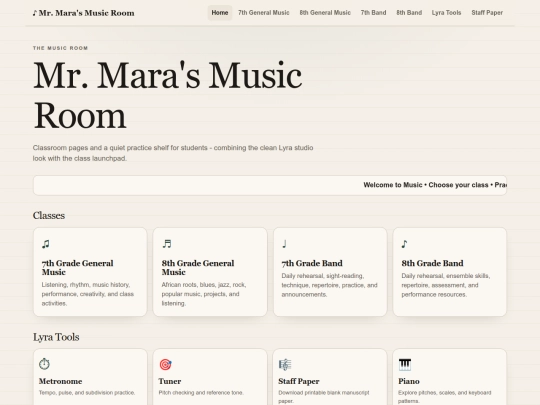Click 'Tempo, pulse, and subdivision practice' text

click(87, 393)
